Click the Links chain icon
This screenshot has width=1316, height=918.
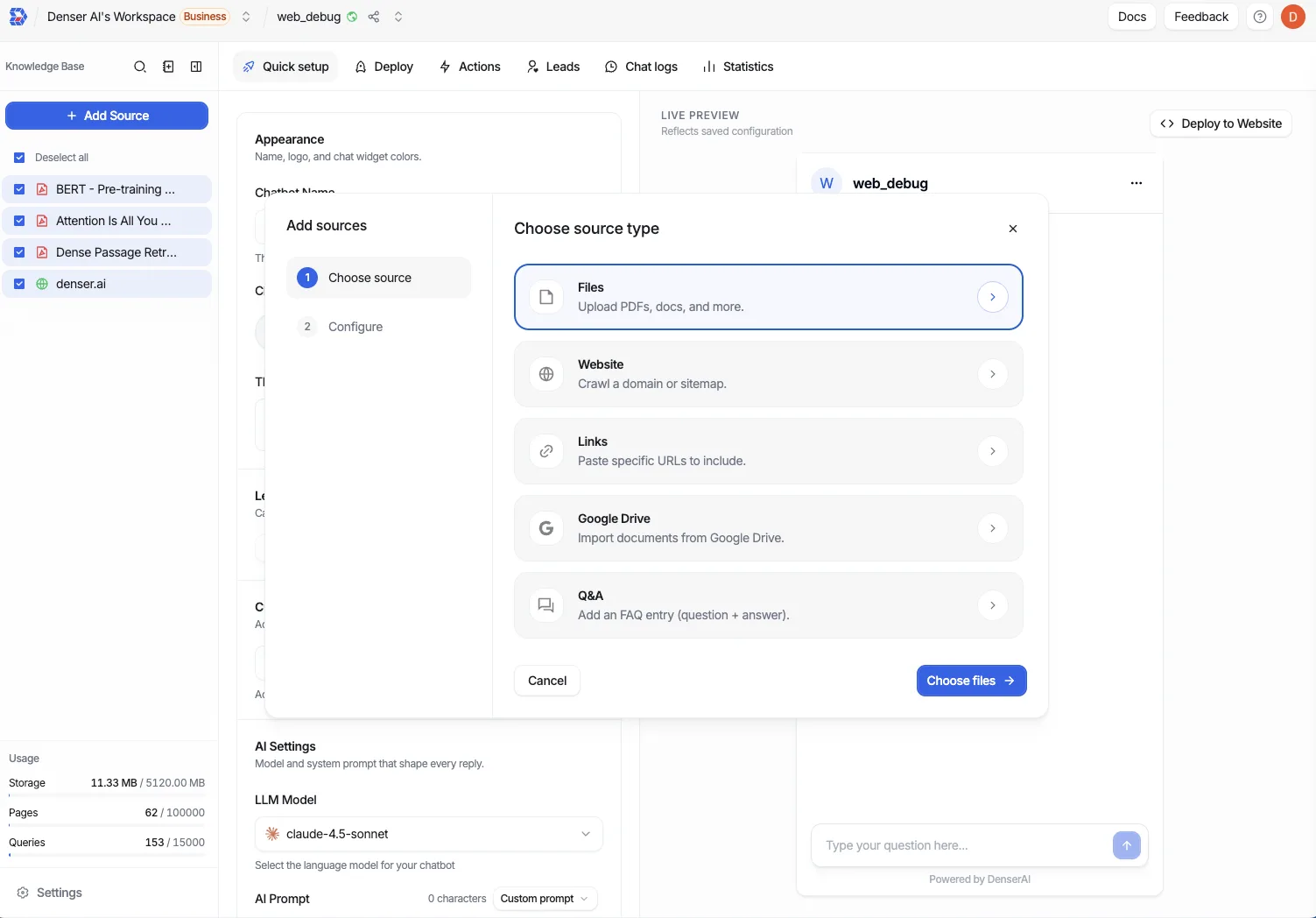point(546,451)
